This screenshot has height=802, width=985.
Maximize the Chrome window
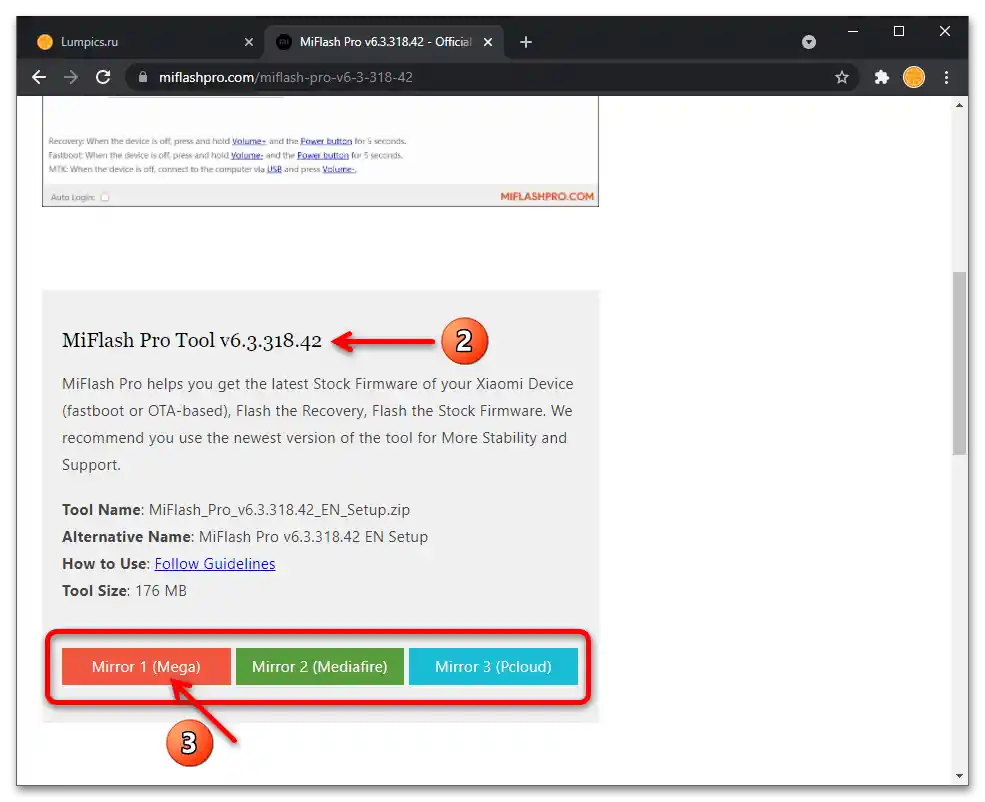pos(899,31)
